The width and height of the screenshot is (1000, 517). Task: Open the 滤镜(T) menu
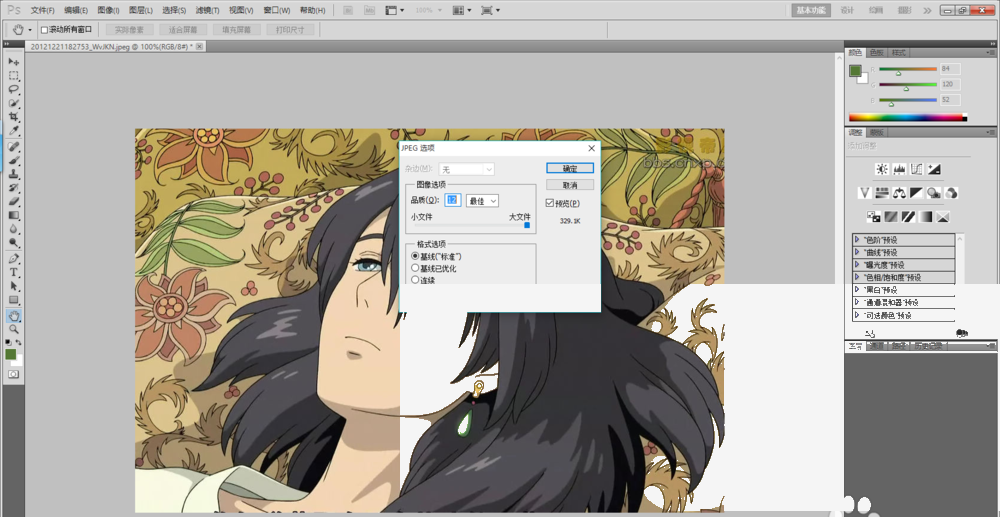[x=207, y=10]
